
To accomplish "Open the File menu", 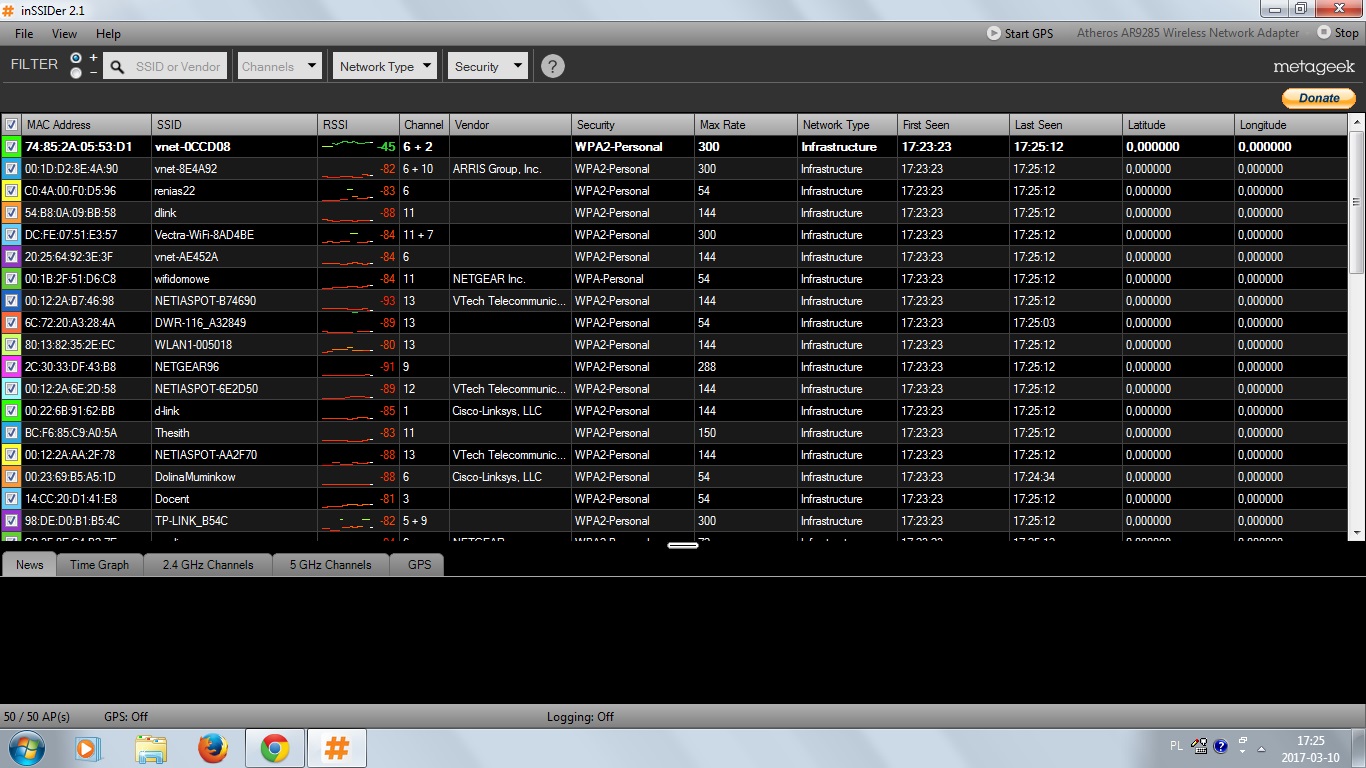I will [24, 33].
